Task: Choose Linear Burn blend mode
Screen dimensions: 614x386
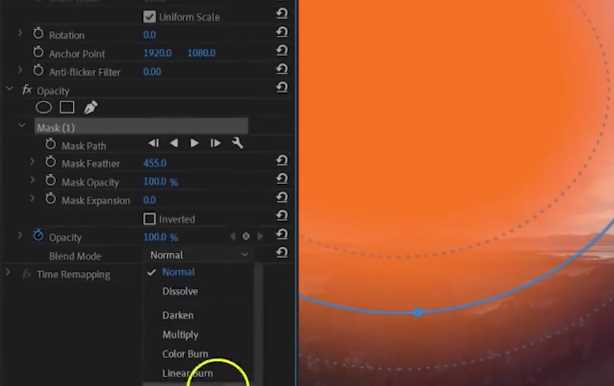Action: [188, 373]
